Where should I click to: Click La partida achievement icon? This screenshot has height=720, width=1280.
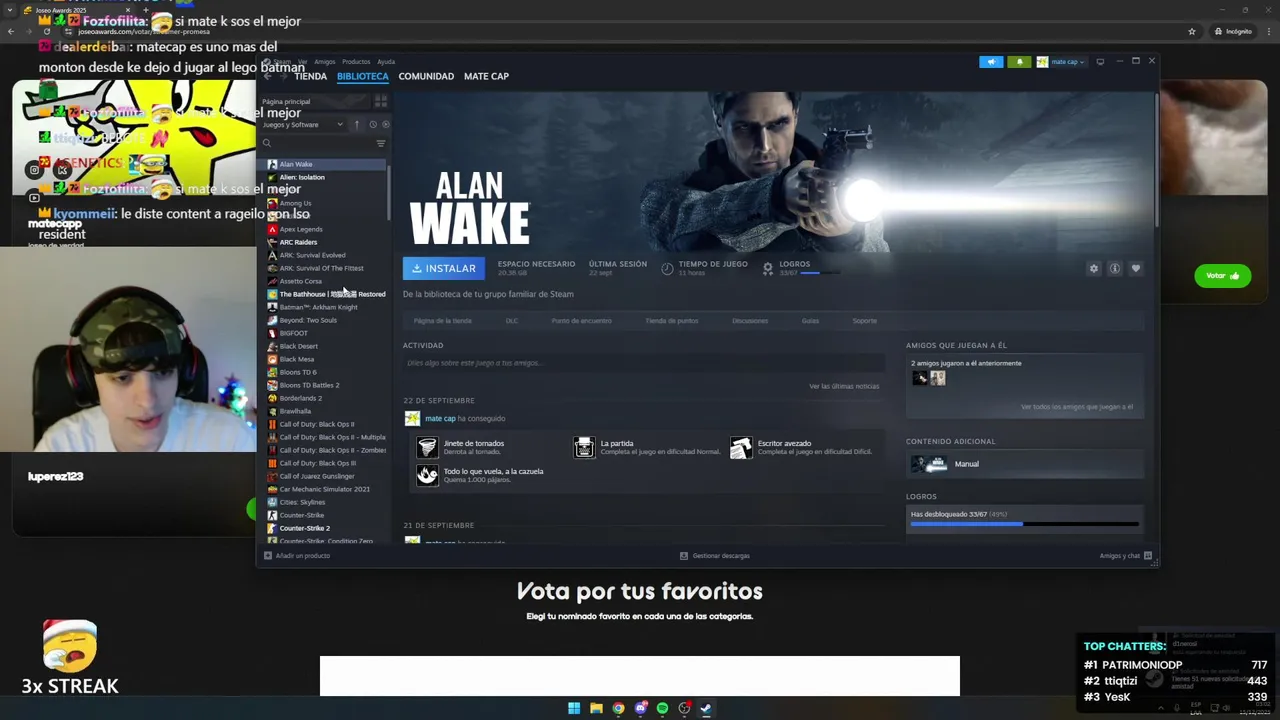tap(584, 447)
